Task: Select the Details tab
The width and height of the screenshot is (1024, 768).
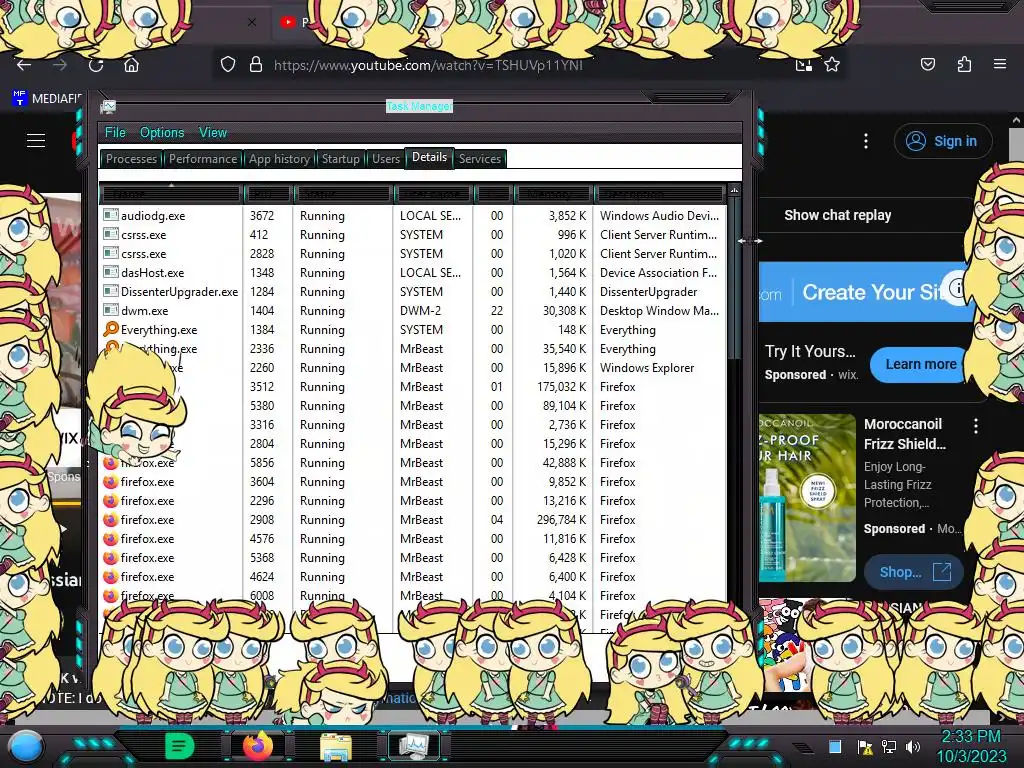Action: (x=429, y=157)
